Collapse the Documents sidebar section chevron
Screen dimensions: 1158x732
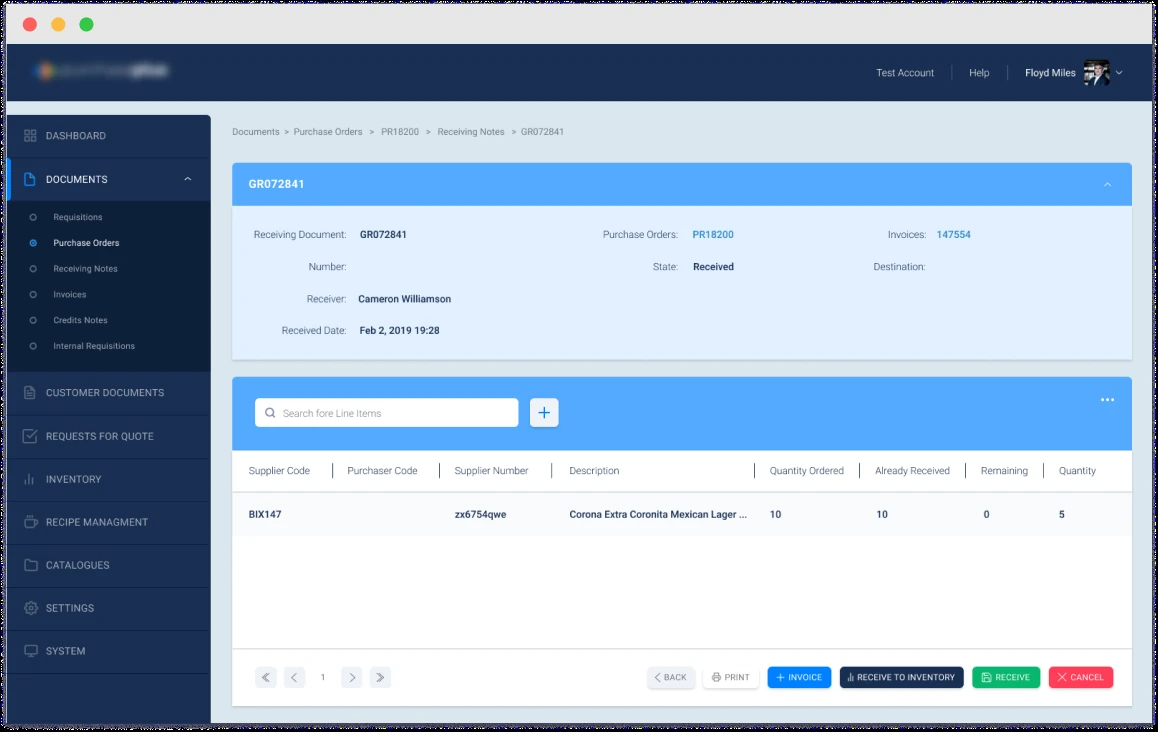(x=188, y=179)
